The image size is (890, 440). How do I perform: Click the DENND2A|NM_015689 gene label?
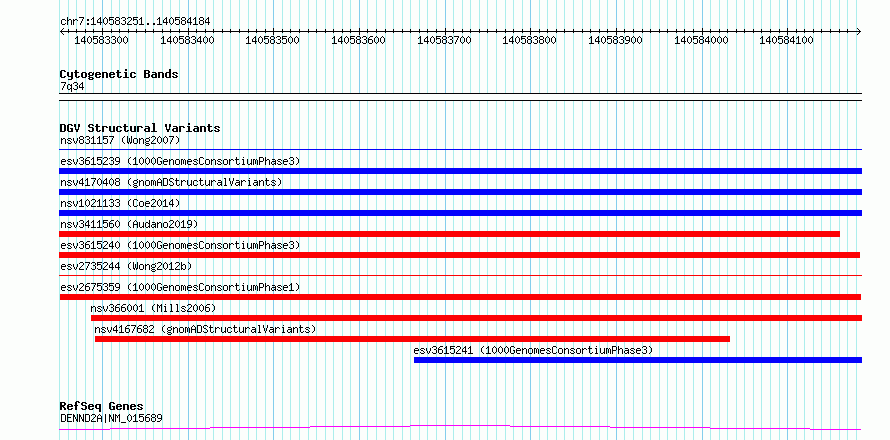click(111, 419)
